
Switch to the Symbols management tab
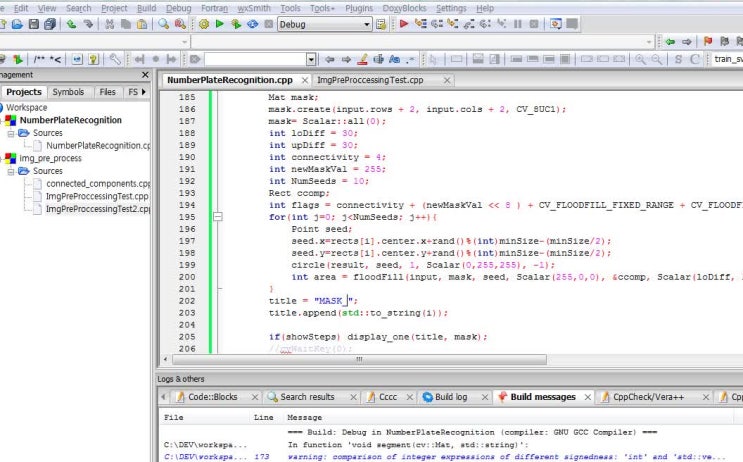[68, 92]
